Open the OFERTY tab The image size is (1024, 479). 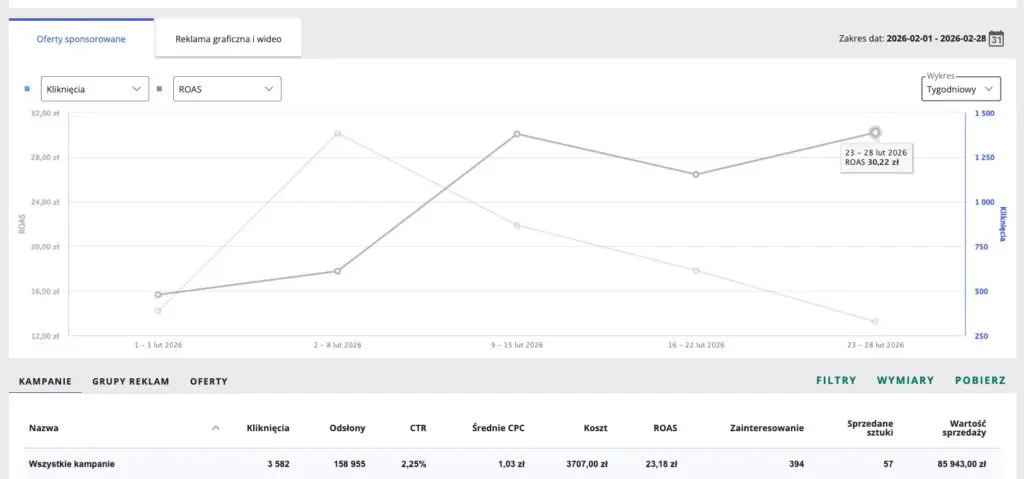pos(209,381)
